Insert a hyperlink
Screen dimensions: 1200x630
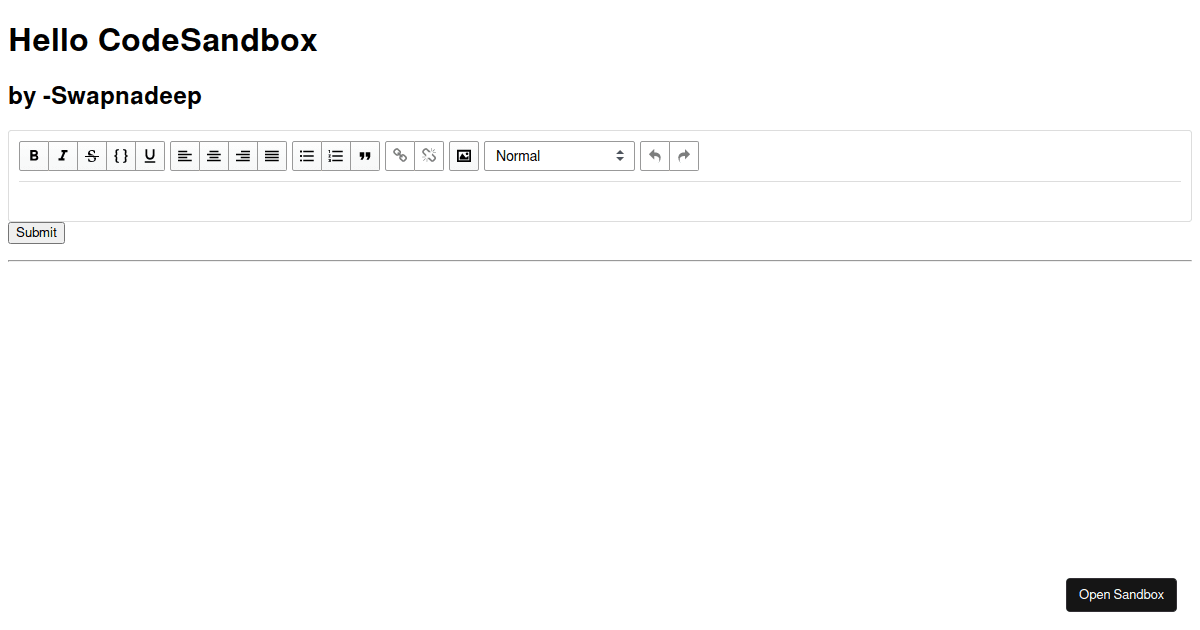[399, 156]
